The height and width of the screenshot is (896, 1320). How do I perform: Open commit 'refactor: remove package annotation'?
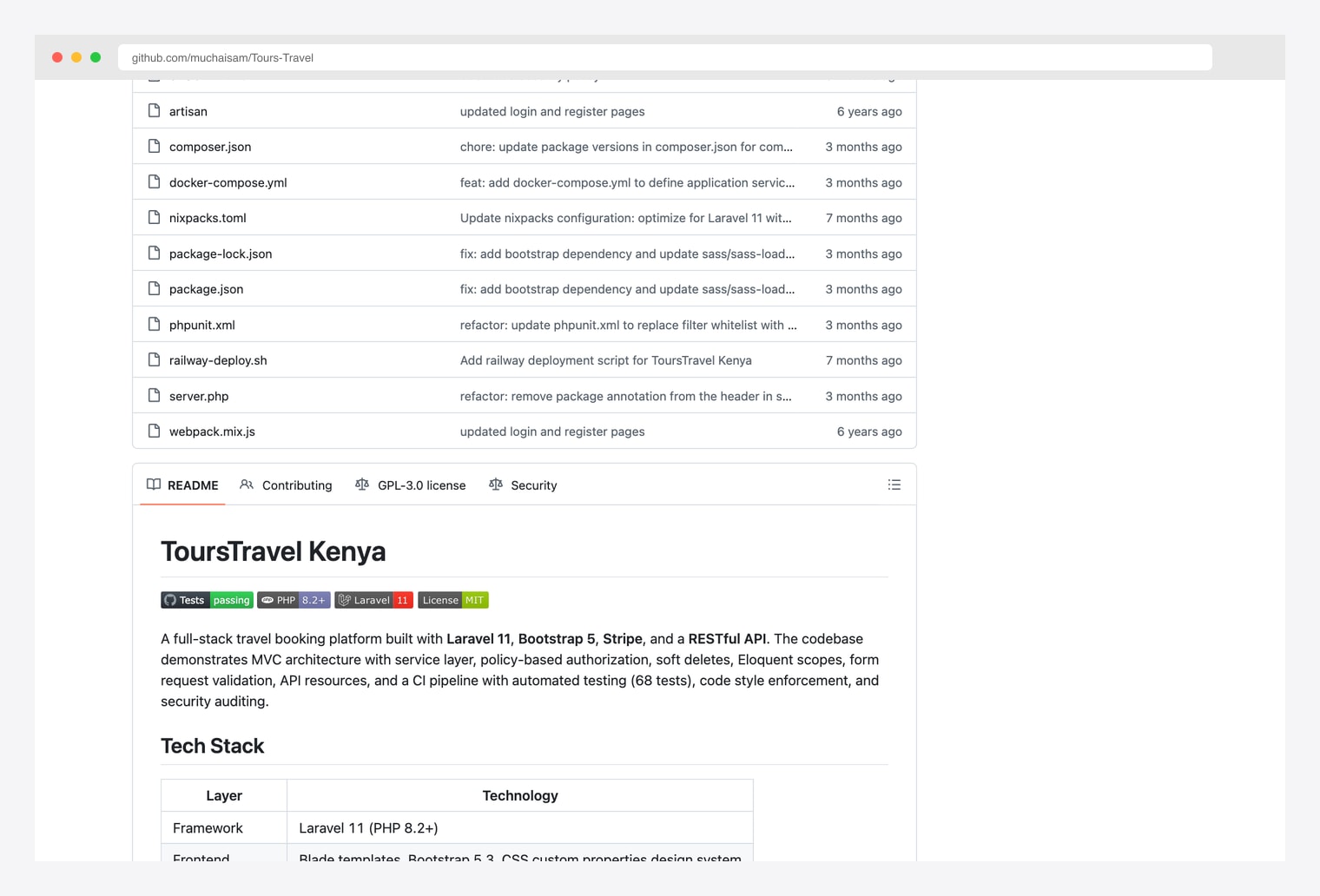click(626, 396)
